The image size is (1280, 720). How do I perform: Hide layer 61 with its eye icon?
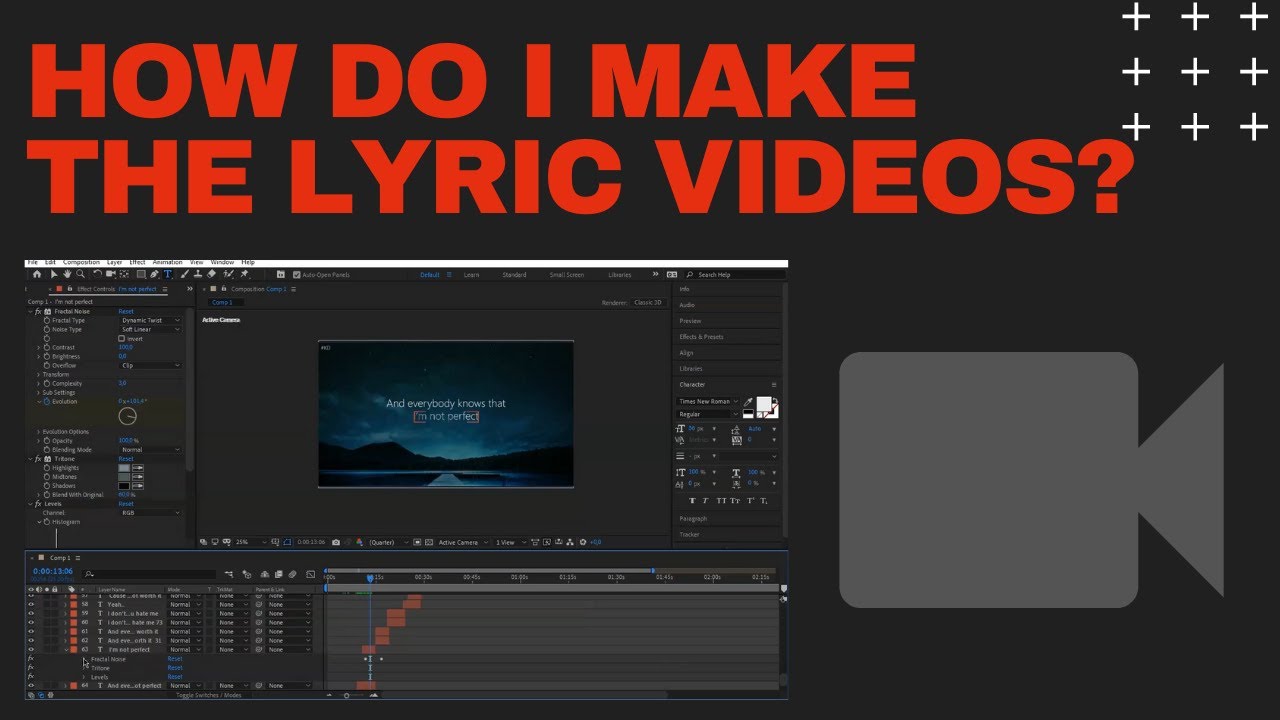tap(31, 631)
